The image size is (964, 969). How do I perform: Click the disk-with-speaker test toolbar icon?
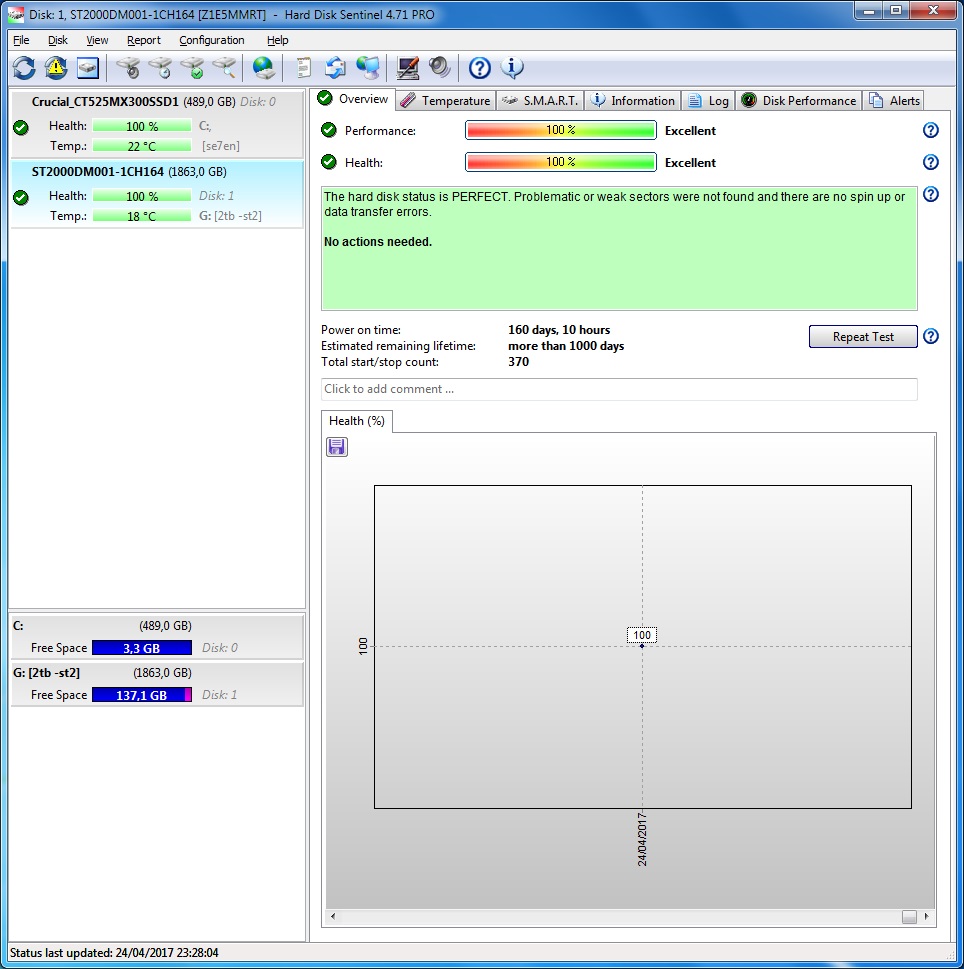coord(128,68)
